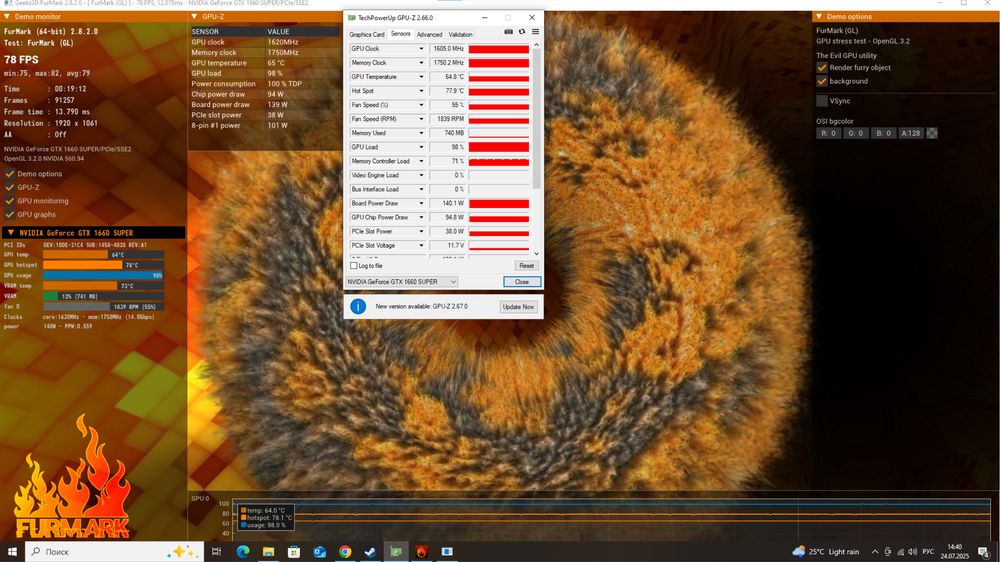Screen dimensions: 1000x562
Task: Click the GPU-Z title bar app icon
Action: coord(351,18)
